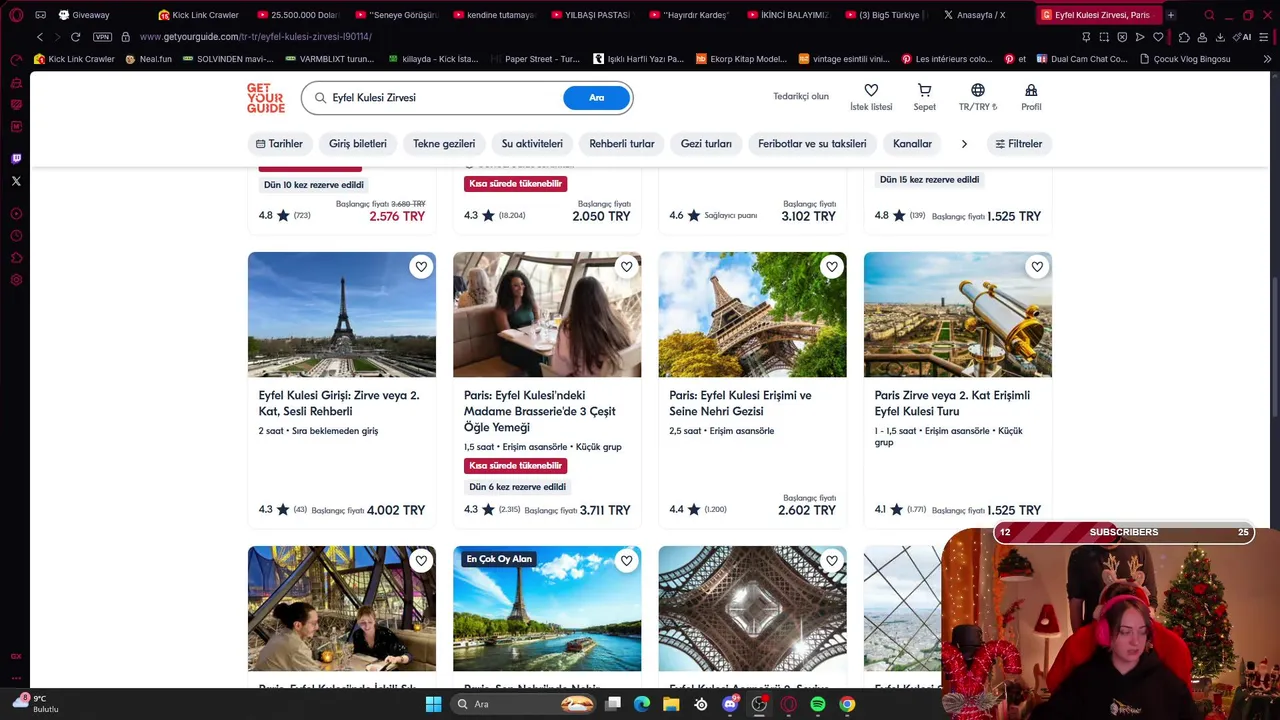
Task: Select the Tekne gezileri filter chip
Action: coord(444,144)
